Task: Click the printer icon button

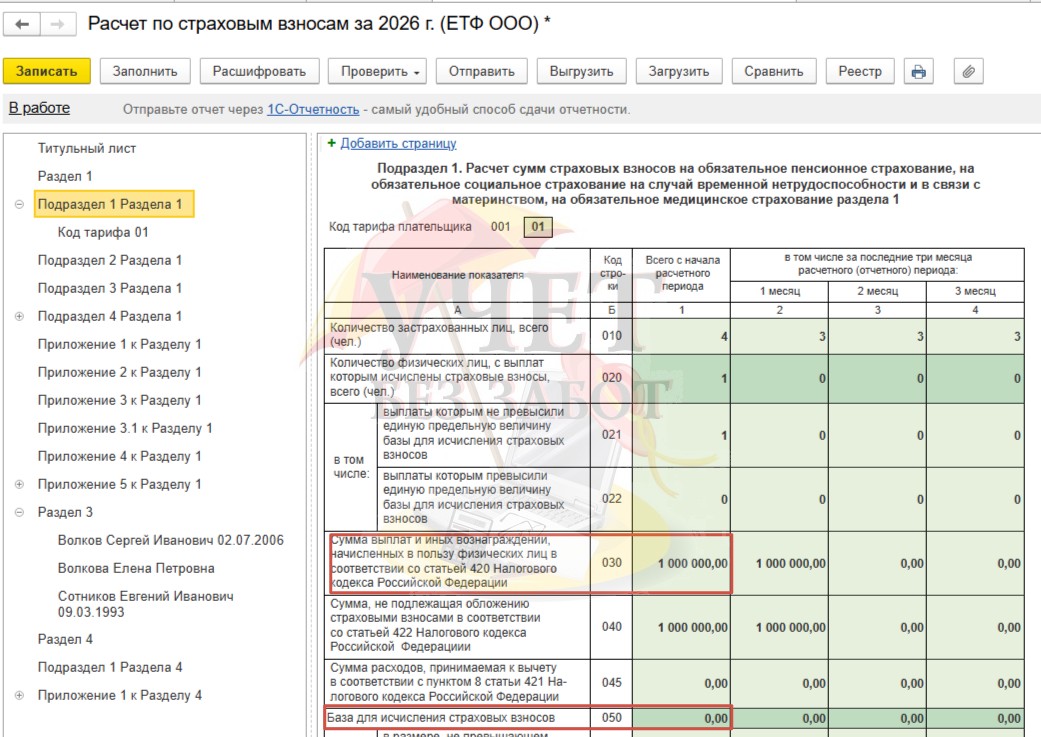Action: (x=919, y=71)
